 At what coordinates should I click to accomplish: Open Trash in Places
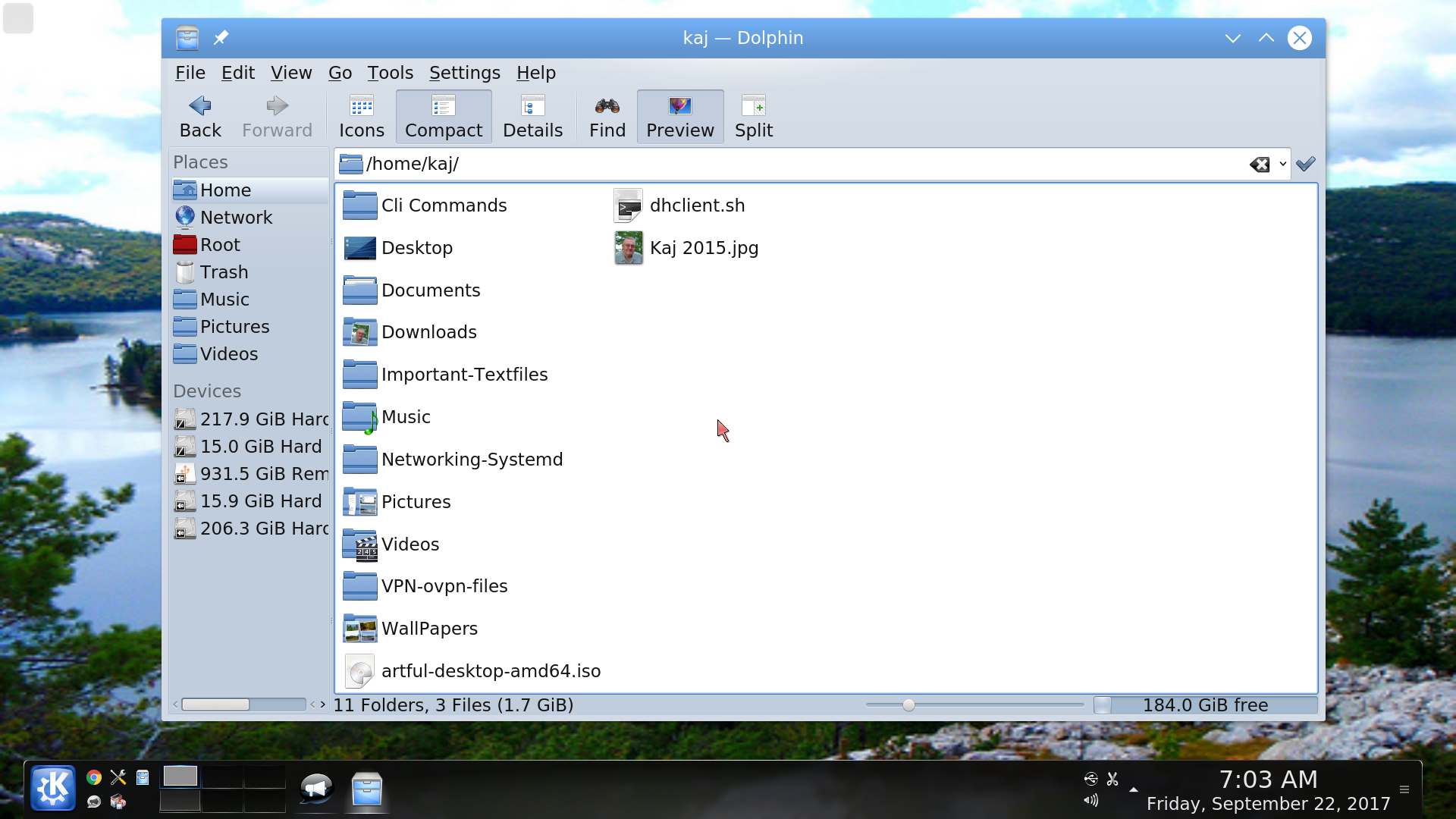coord(249,272)
